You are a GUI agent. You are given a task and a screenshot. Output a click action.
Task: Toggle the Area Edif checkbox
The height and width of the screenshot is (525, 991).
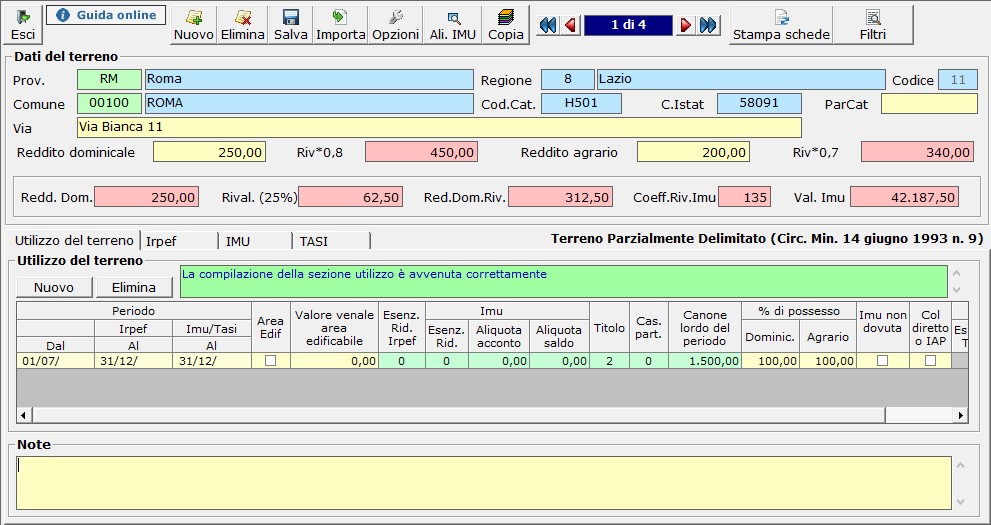point(270,361)
